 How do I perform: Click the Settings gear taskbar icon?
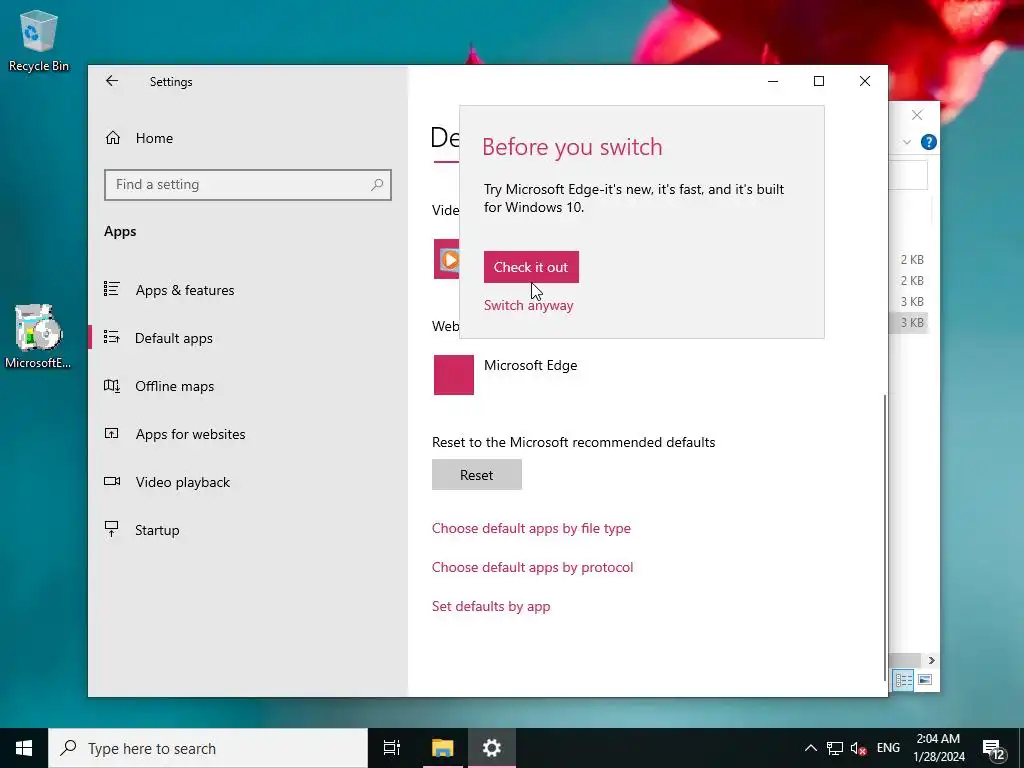pos(491,748)
